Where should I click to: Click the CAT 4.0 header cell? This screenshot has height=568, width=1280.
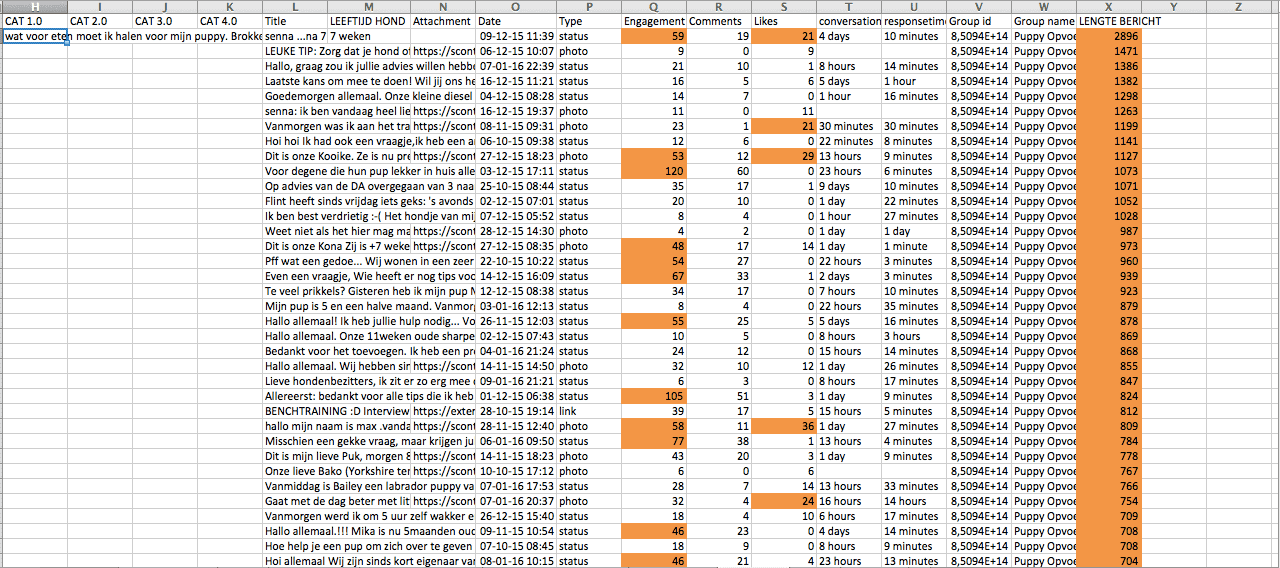click(229, 21)
